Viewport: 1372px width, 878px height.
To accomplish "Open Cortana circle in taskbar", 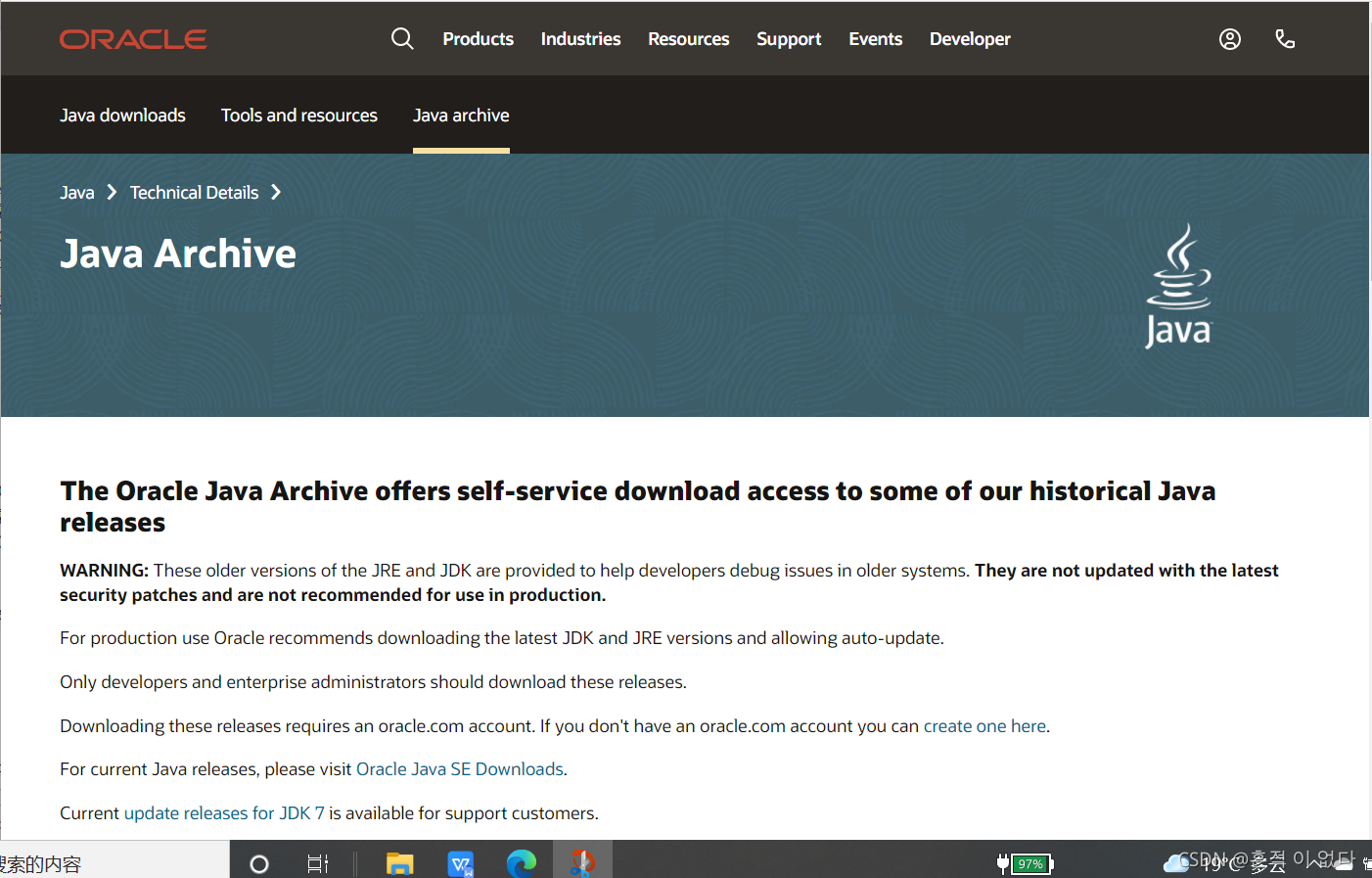I will click(259, 864).
